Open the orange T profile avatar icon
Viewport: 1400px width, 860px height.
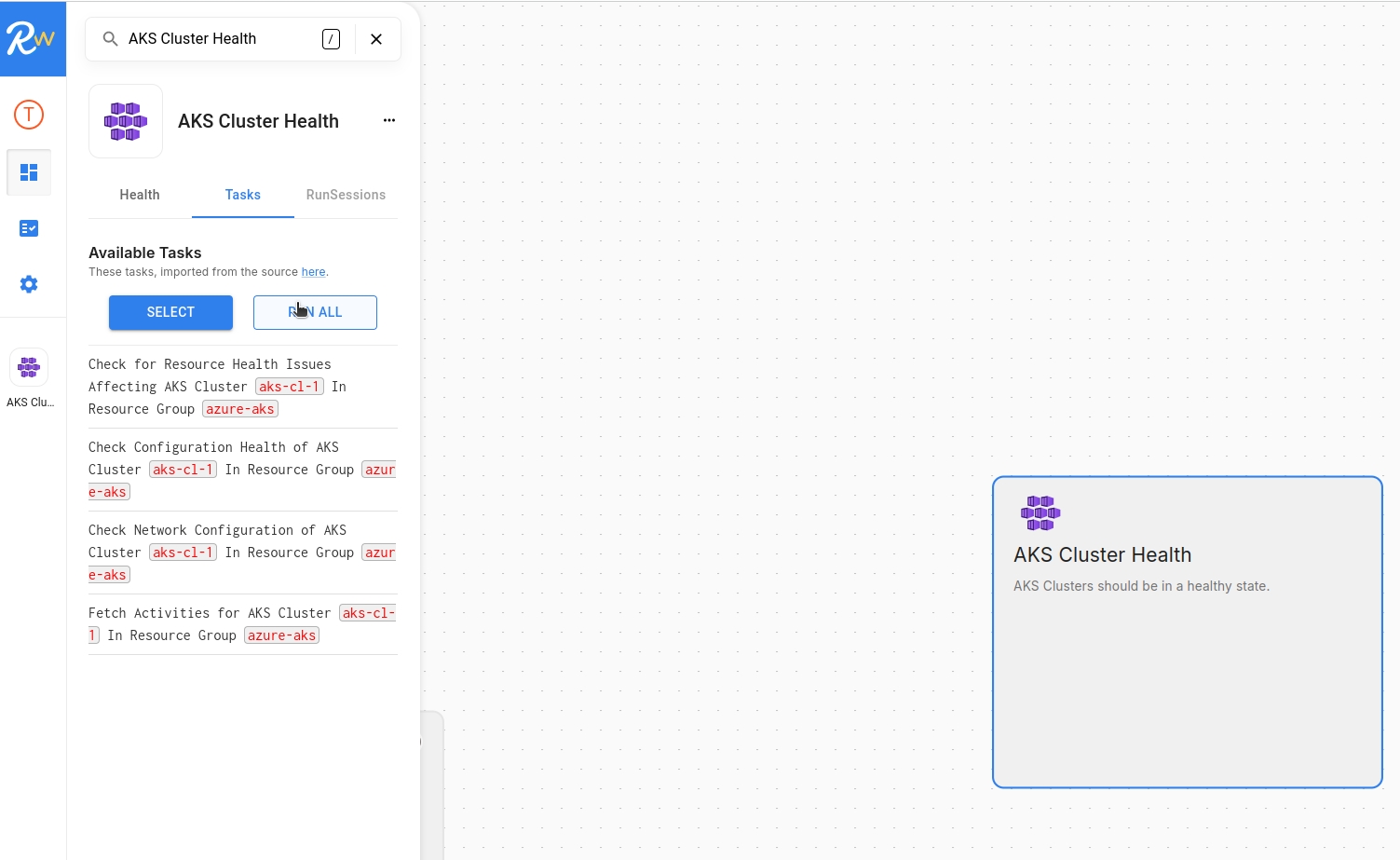pos(28,115)
